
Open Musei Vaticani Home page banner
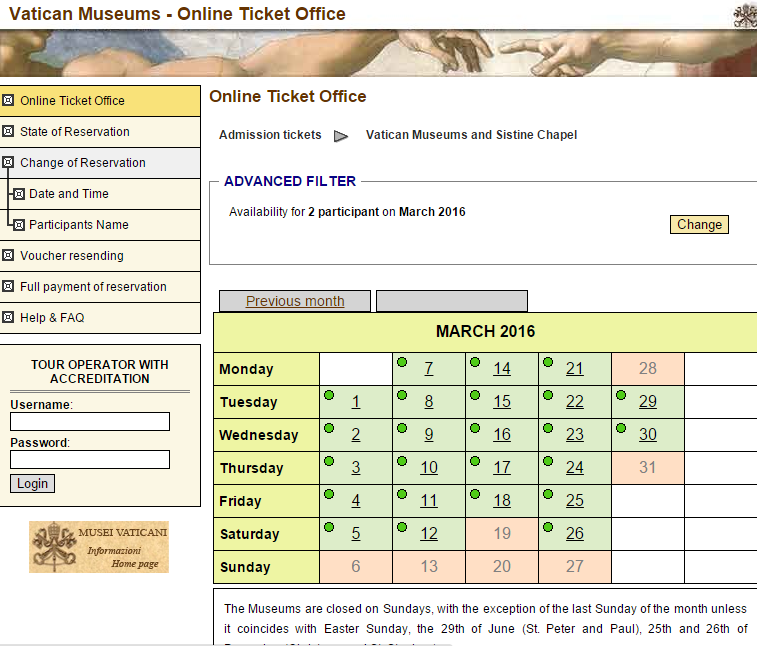coord(99,547)
